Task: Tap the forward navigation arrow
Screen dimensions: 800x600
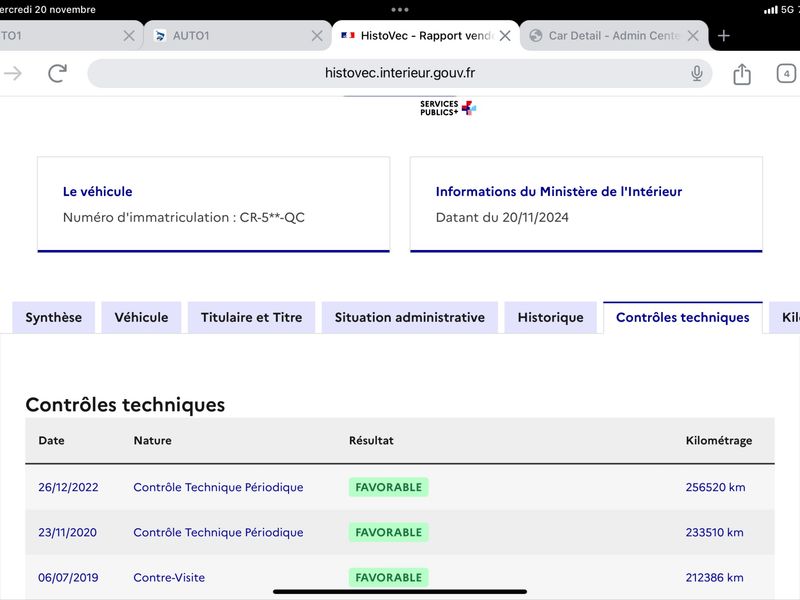Action: pyautogui.click(x=13, y=73)
